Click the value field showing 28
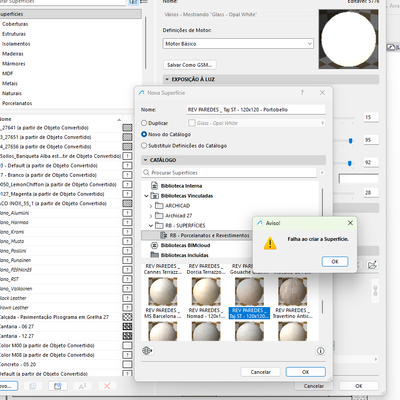 pyautogui.click(x=371, y=193)
